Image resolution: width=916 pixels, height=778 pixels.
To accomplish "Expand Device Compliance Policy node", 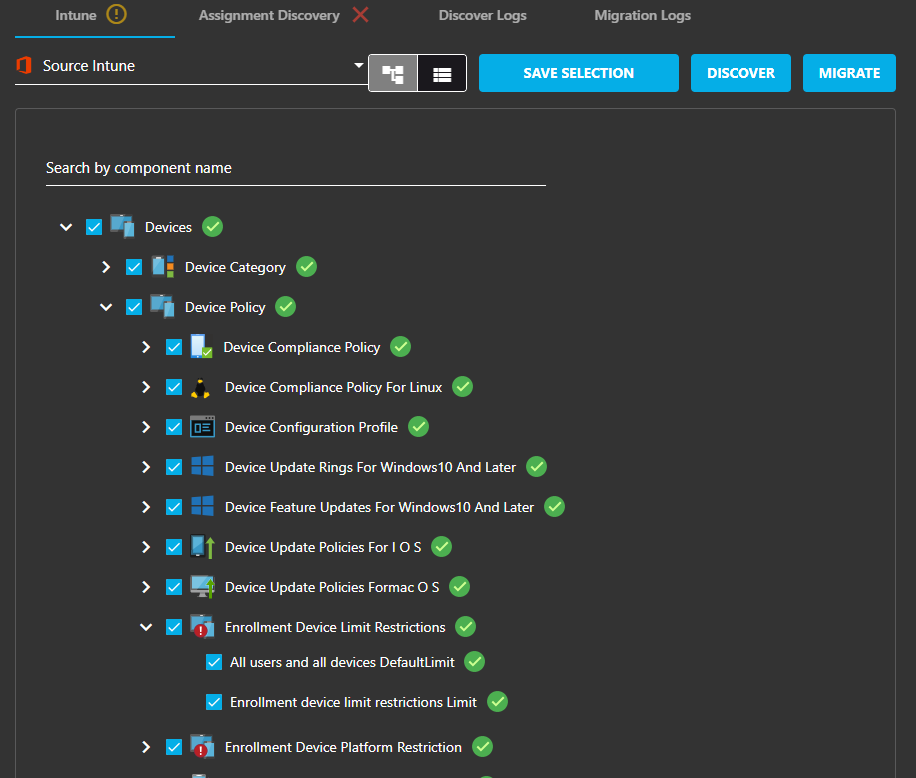I will click(146, 347).
